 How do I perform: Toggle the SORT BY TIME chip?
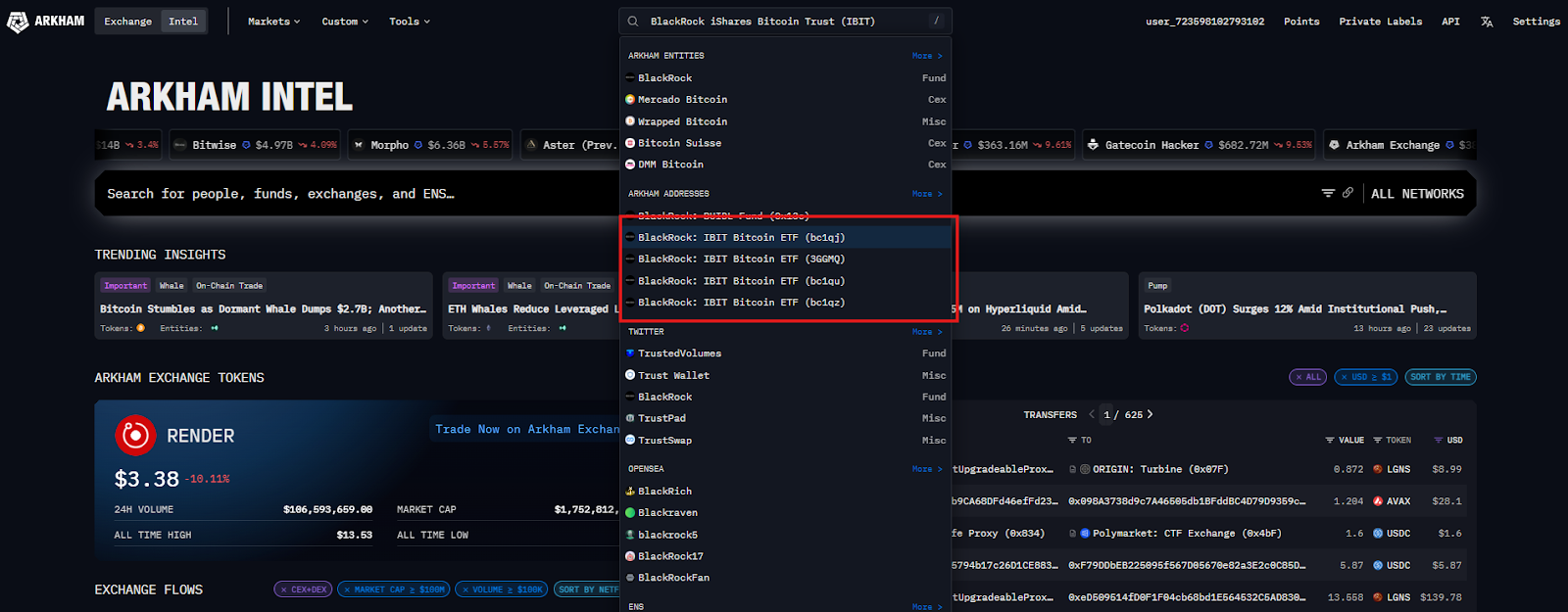(x=1441, y=377)
